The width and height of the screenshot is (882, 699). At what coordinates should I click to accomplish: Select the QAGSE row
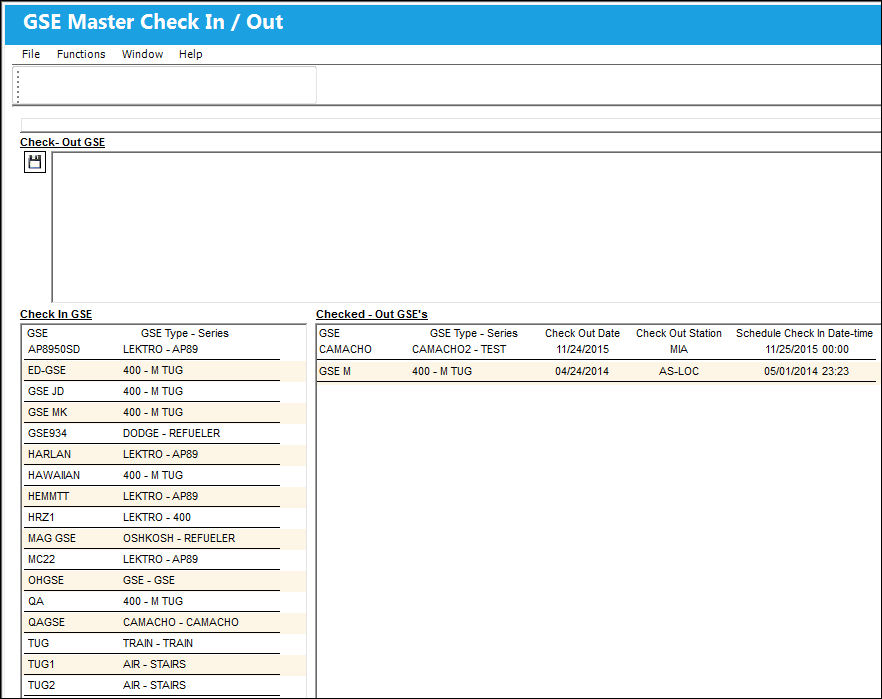152,623
